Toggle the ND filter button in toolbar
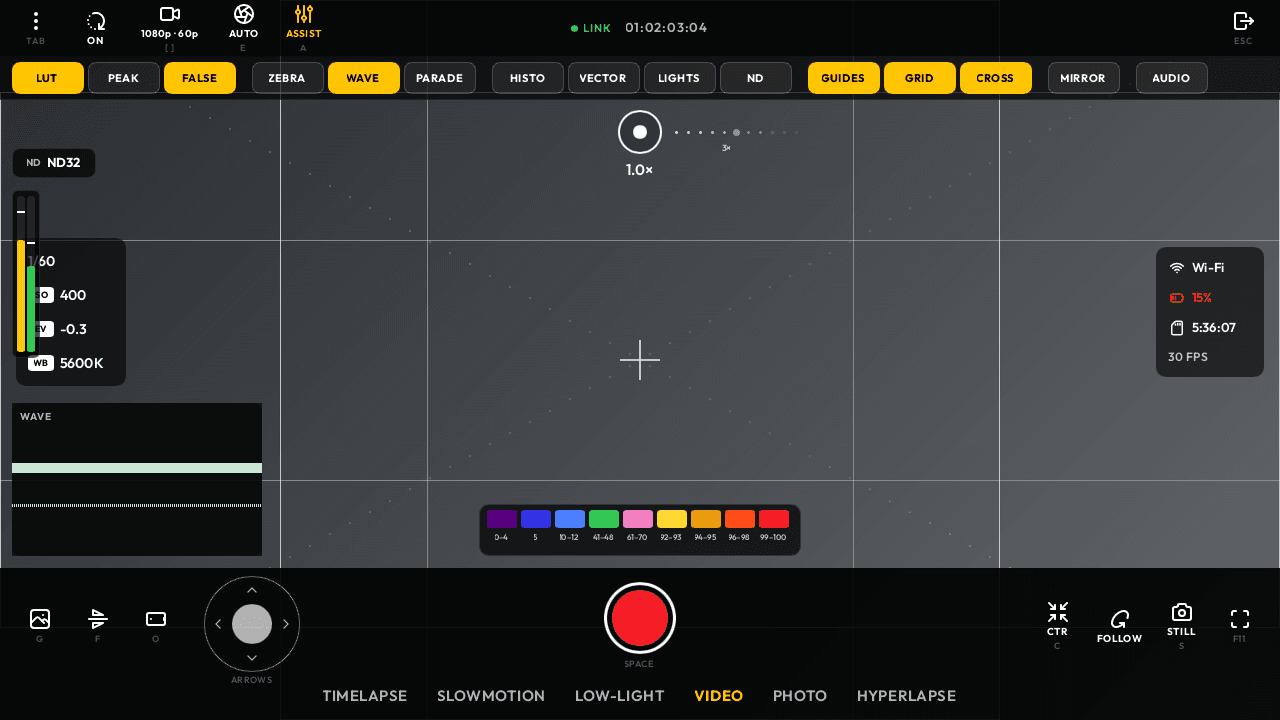 (756, 78)
